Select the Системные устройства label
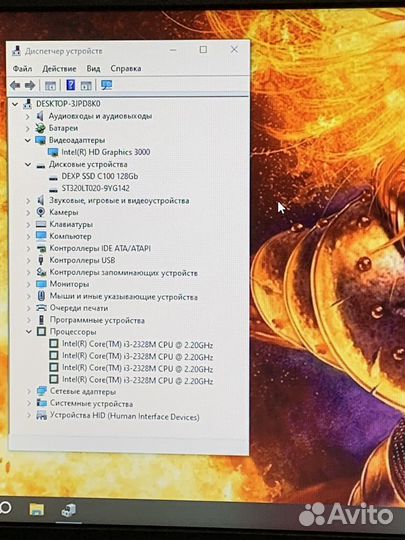The height and width of the screenshot is (540, 405). [x=92, y=403]
